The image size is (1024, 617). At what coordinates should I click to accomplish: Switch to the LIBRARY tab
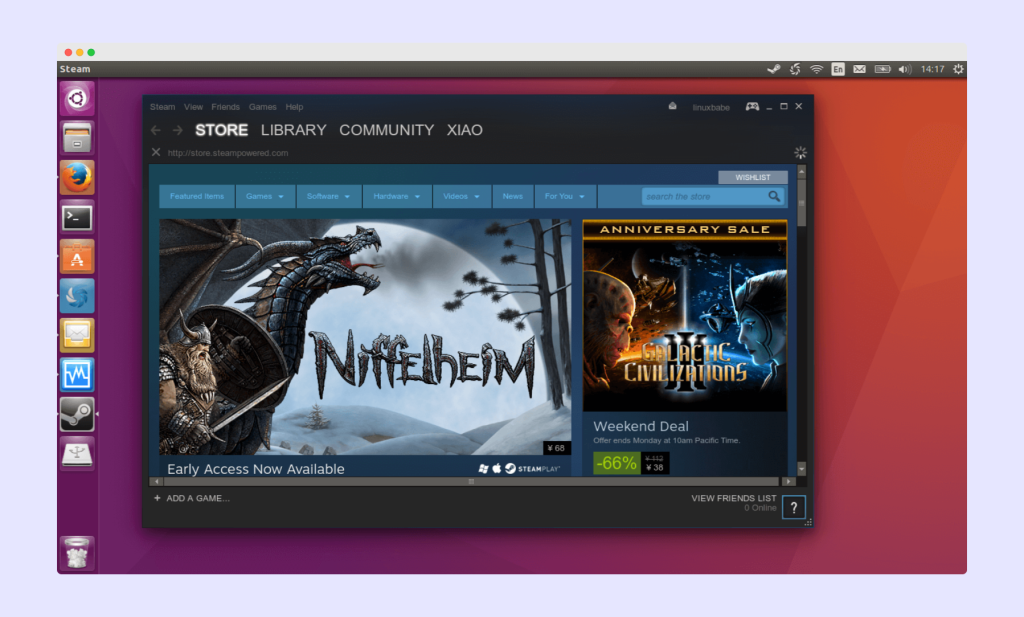pyautogui.click(x=293, y=130)
